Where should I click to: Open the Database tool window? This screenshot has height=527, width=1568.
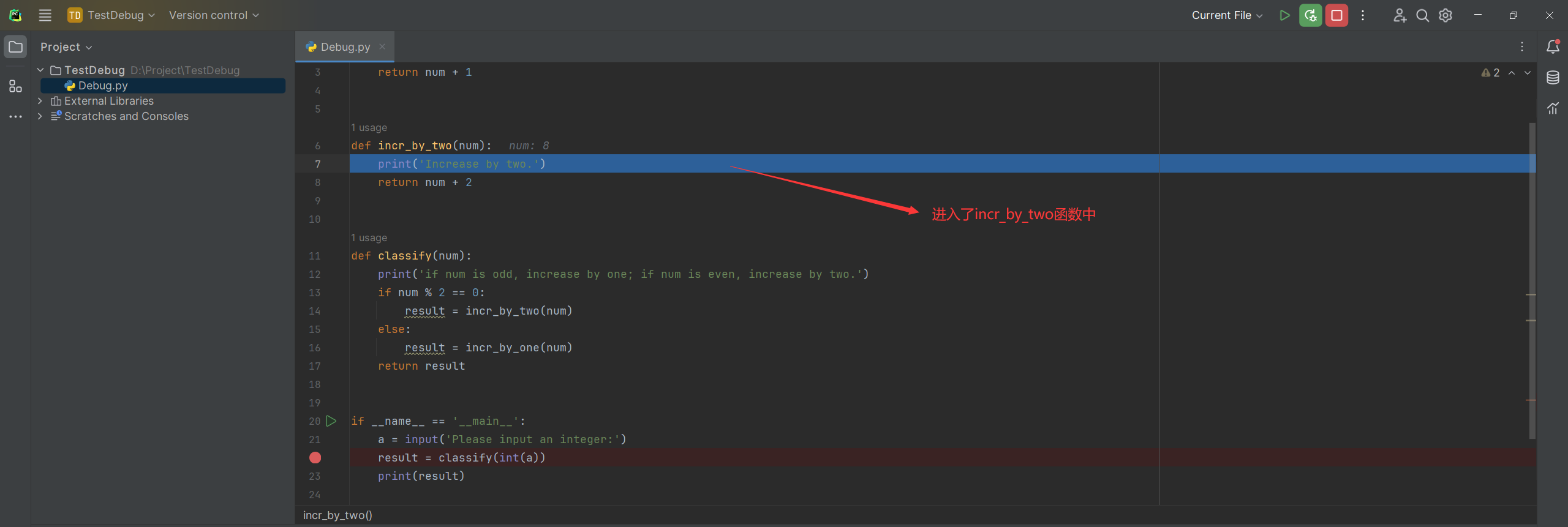pyautogui.click(x=1553, y=78)
